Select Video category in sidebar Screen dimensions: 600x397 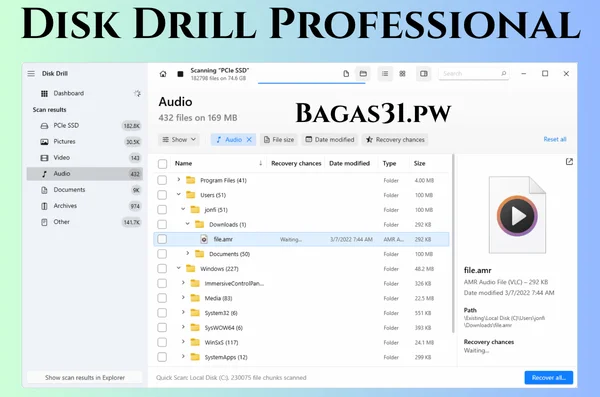85,158
